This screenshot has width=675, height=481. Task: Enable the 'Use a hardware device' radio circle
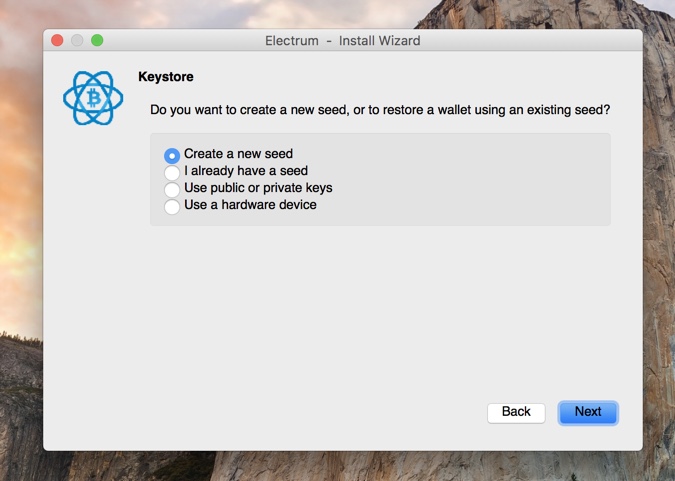[x=172, y=207]
